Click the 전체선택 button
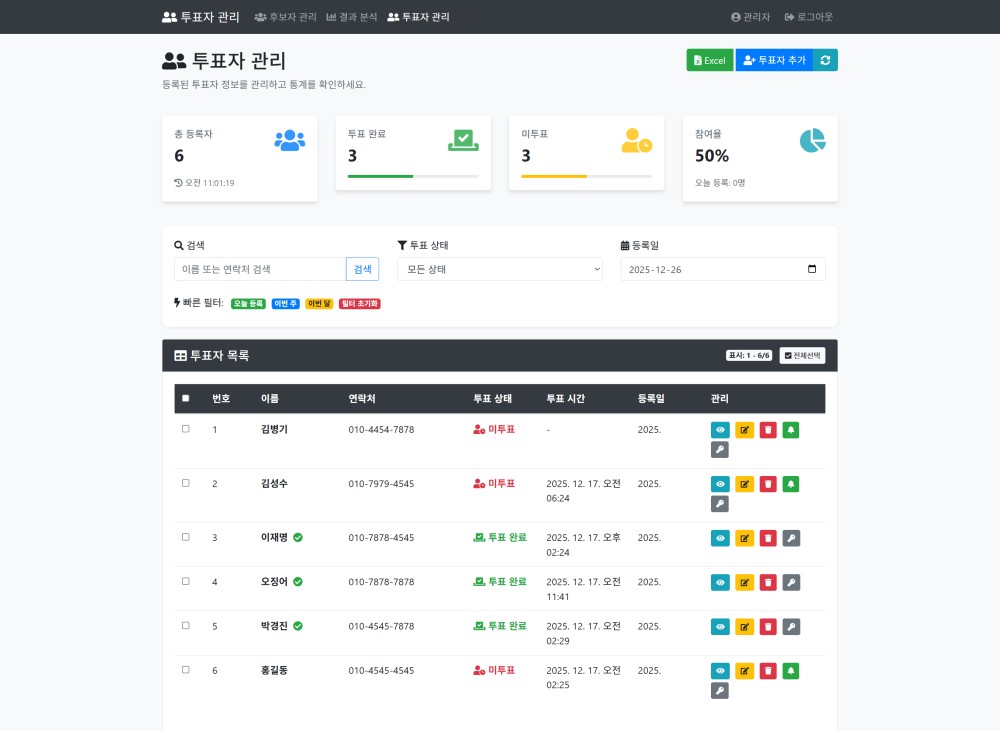 (802, 355)
